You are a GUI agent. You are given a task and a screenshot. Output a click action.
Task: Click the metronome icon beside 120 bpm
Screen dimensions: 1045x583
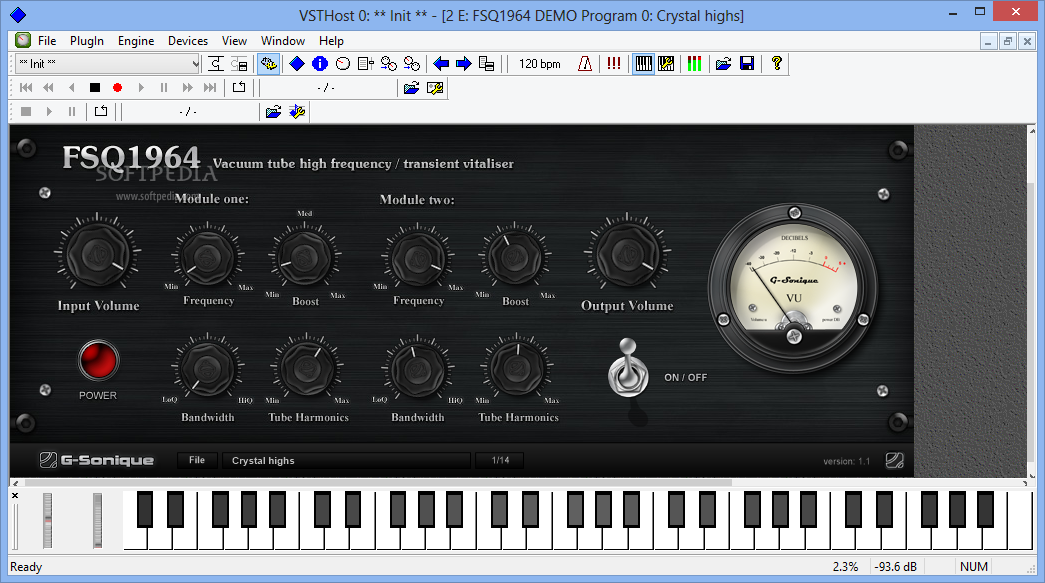pos(584,64)
